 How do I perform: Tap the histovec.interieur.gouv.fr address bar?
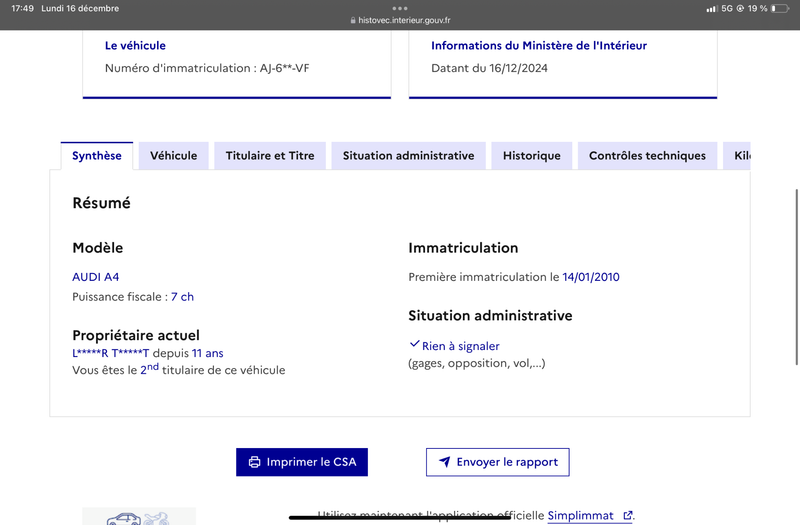click(400, 20)
